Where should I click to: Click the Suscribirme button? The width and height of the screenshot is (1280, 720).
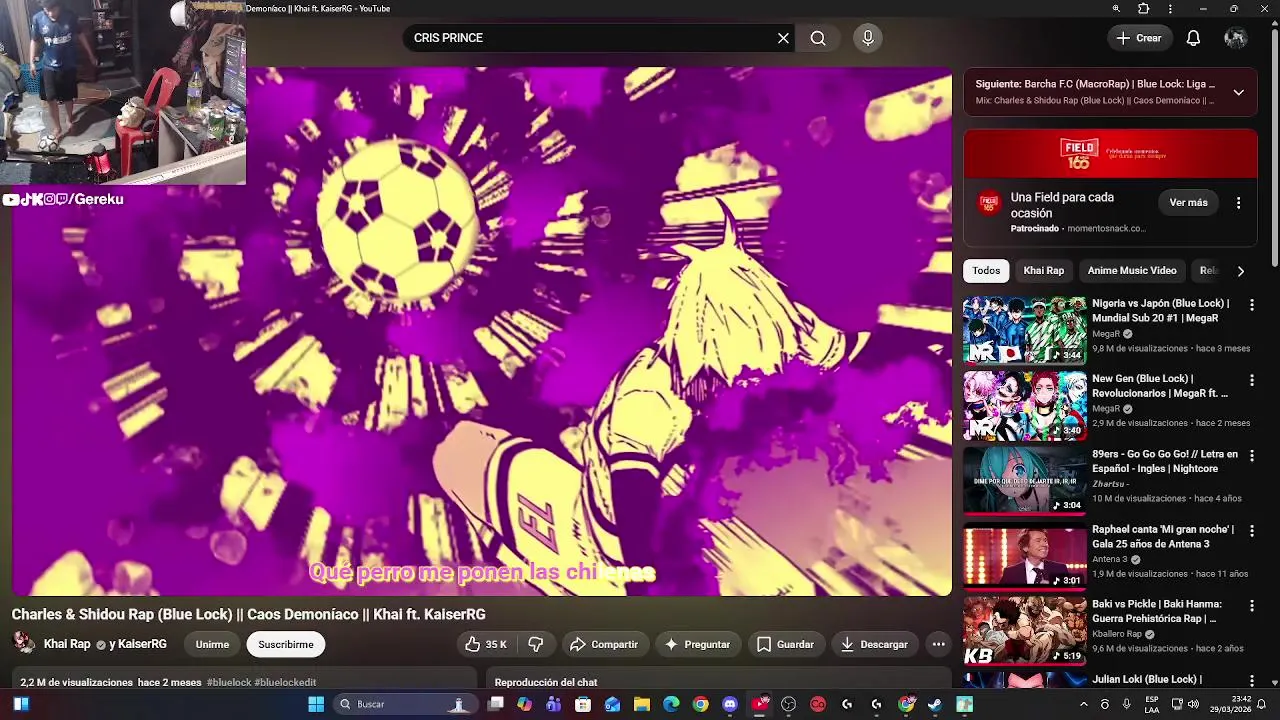click(x=286, y=644)
